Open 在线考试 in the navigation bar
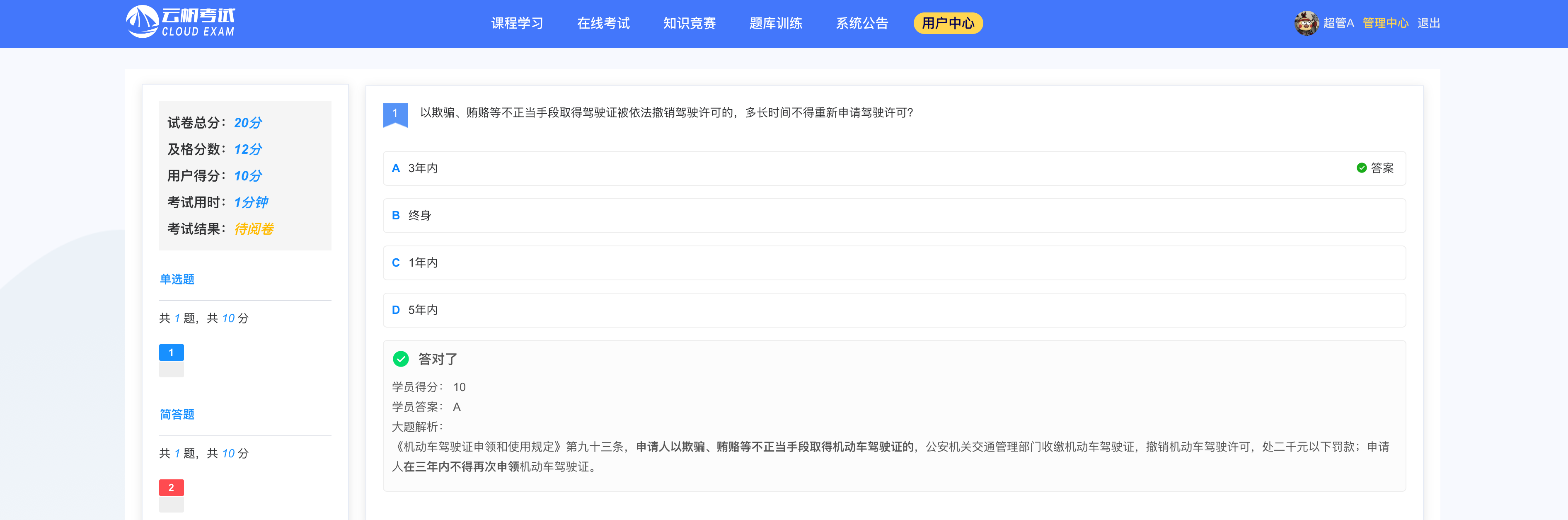The height and width of the screenshot is (520, 1568). 603,23
